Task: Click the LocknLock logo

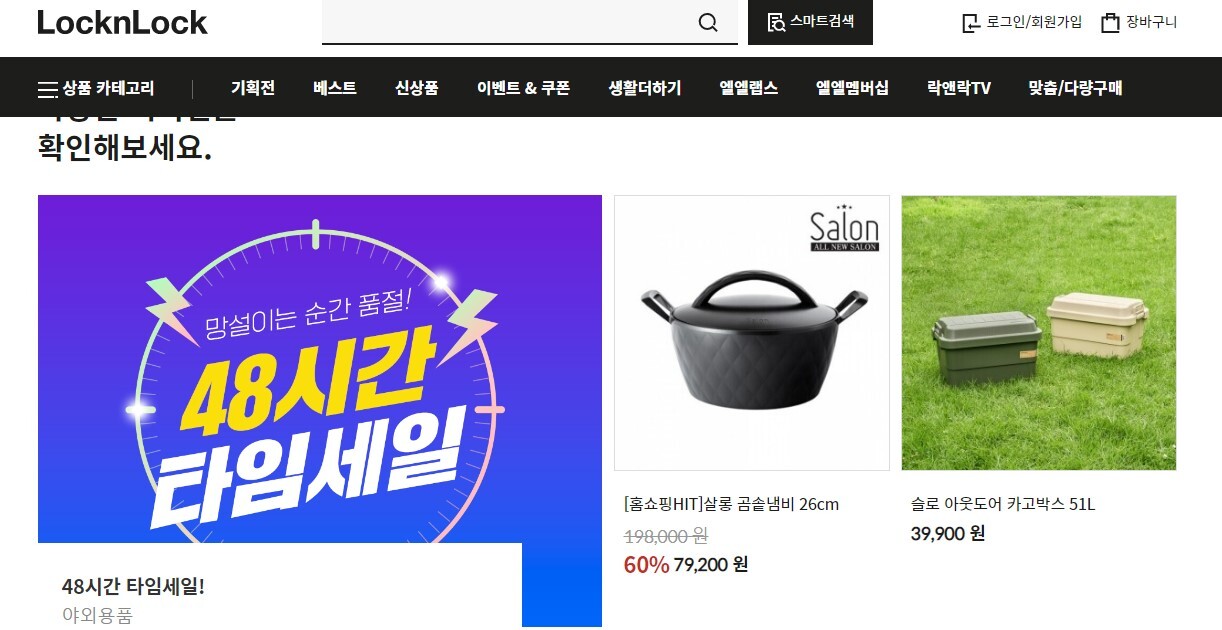Action: tap(122, 22)
